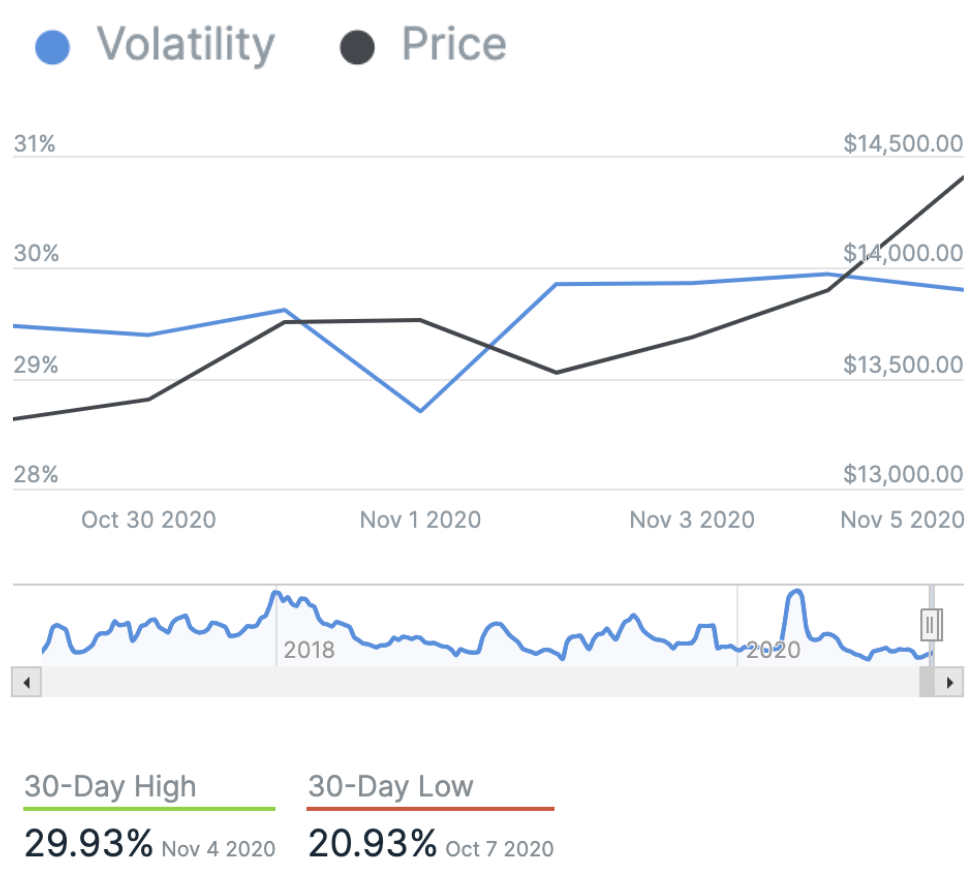980x870 pixels.
Task: Click the scrollbar thumb at right end
Action: click(928, 683)
